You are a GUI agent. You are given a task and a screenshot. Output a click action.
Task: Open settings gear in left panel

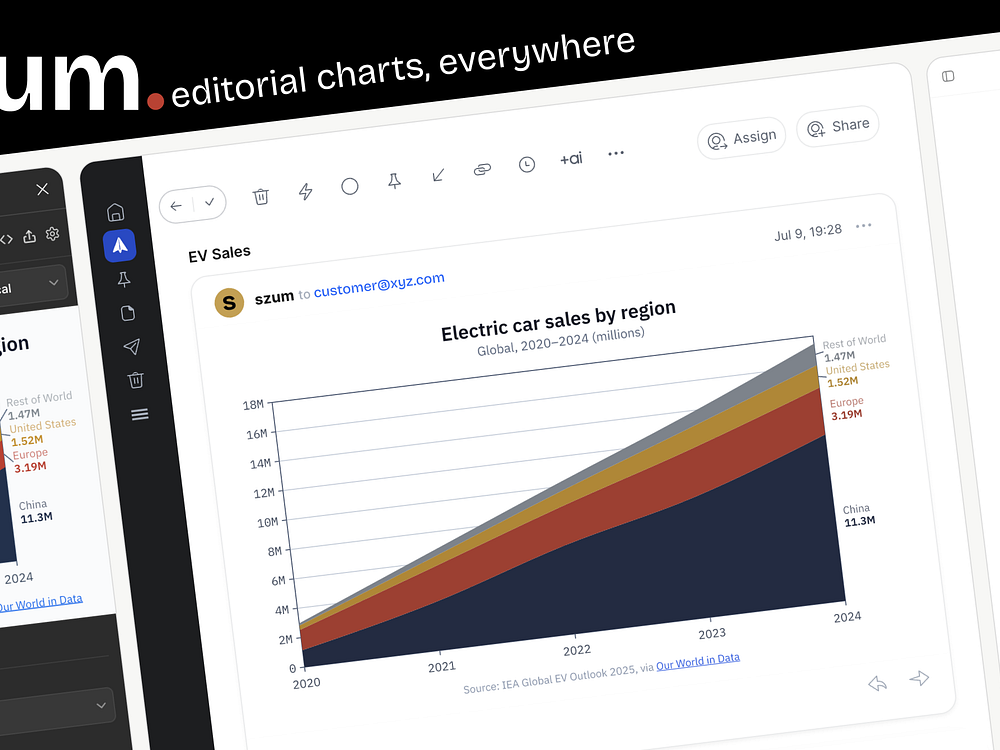pos(52,234)
